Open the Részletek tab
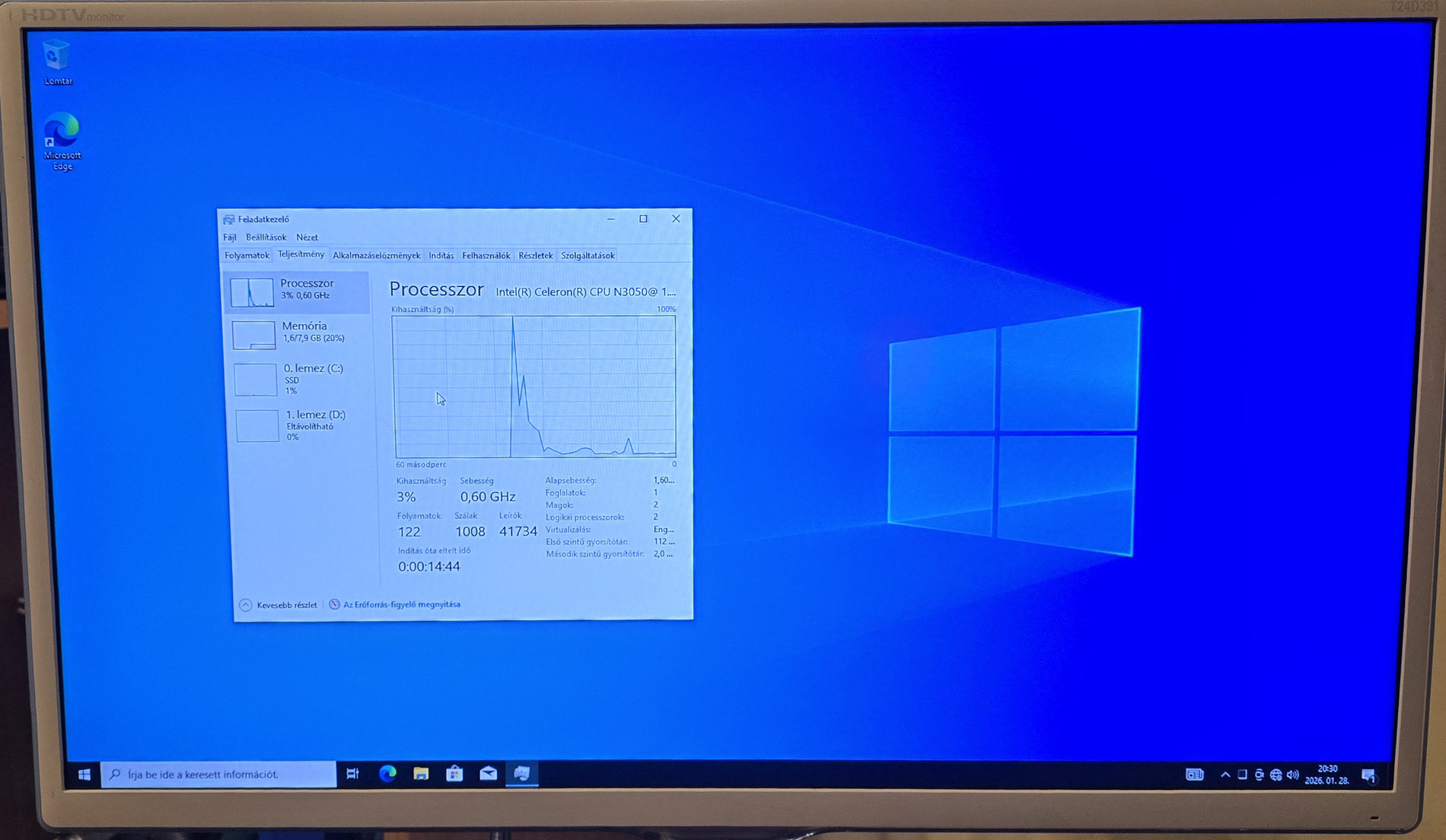The width and height of the screenshot is (1446, 840). pyautogui.click(x=535, y=256)
